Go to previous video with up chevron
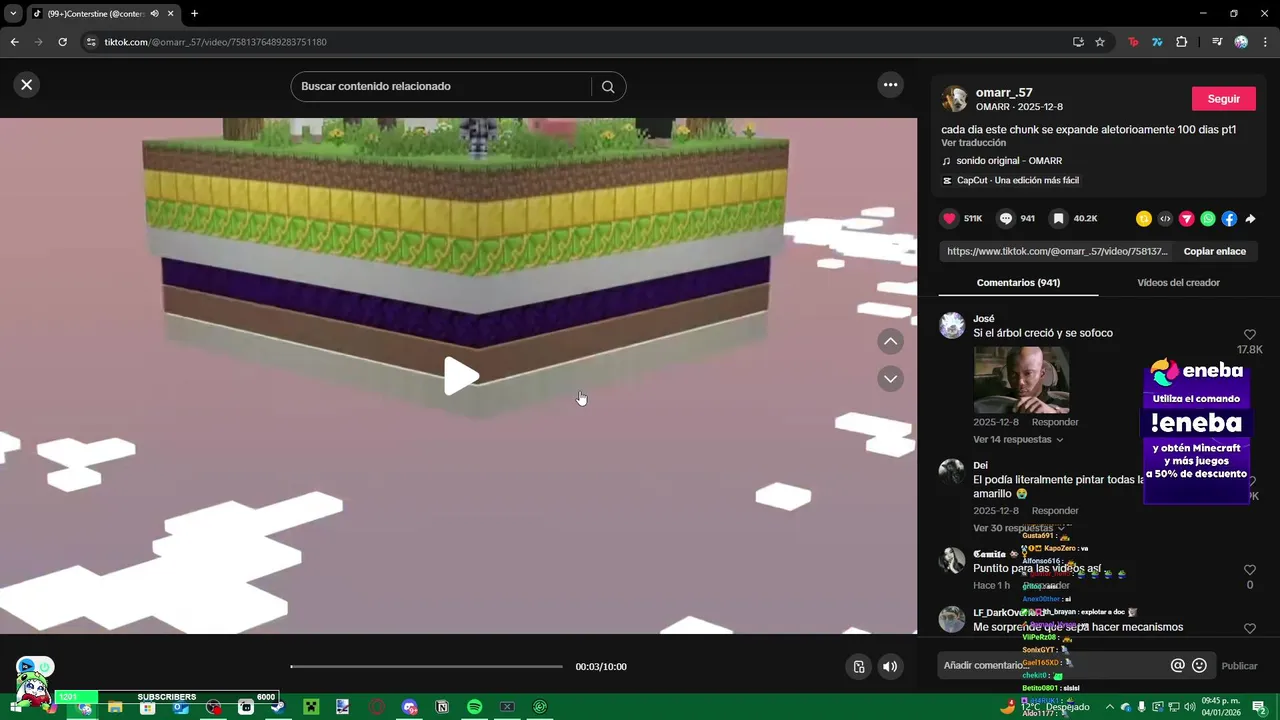This screenshot has width=1280, height=720. click(x=890, y=342)
